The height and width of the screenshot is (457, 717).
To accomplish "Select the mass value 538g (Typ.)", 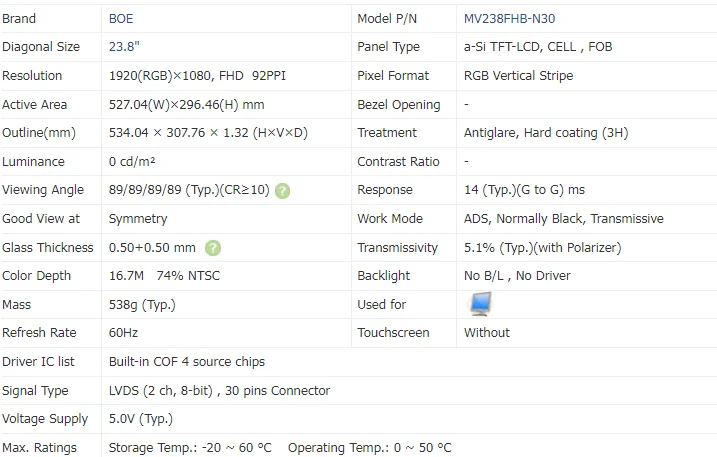I will click(x=142, y=305).
